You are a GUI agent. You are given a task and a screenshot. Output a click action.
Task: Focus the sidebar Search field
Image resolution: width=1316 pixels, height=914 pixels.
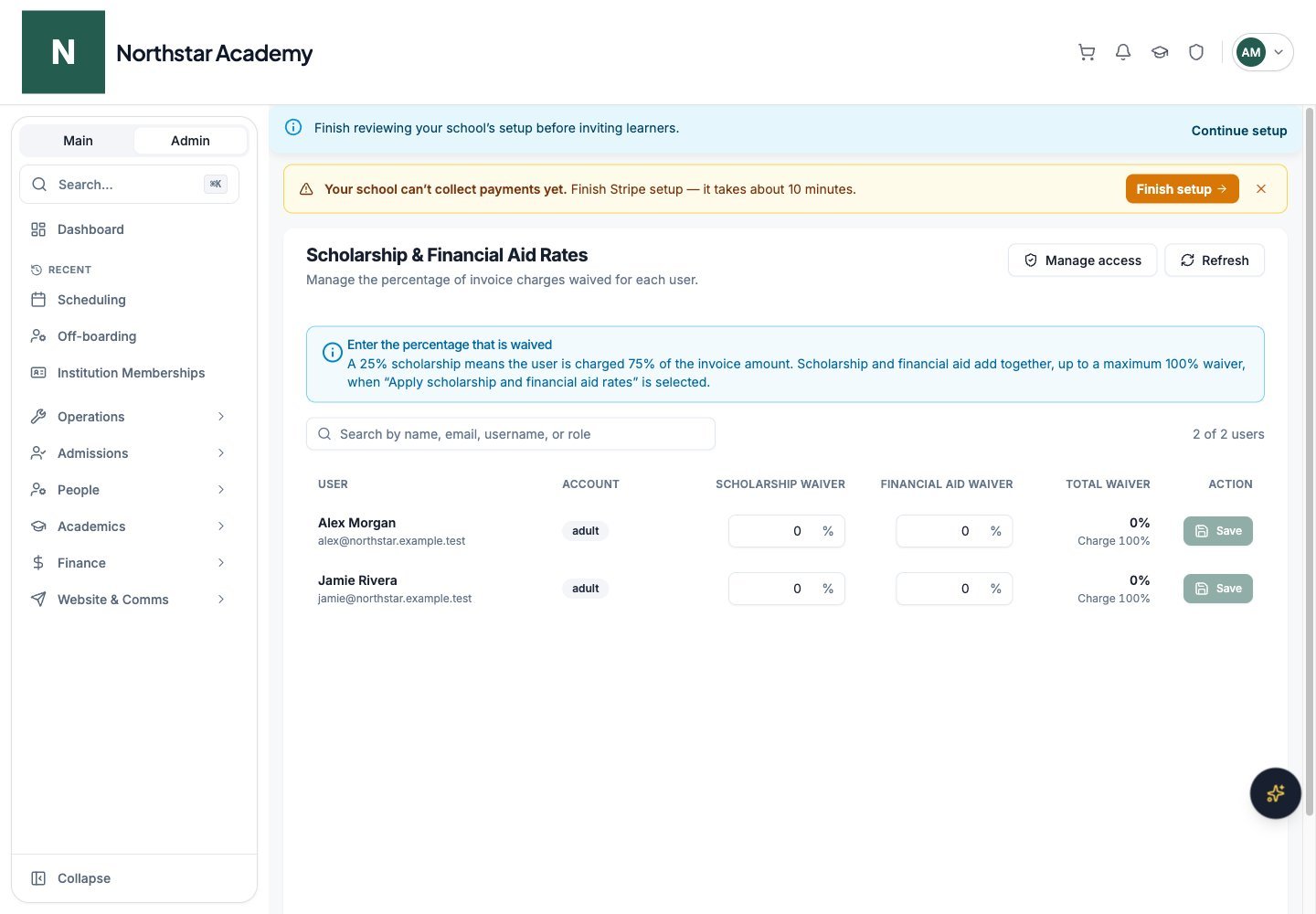click(129, 185)
